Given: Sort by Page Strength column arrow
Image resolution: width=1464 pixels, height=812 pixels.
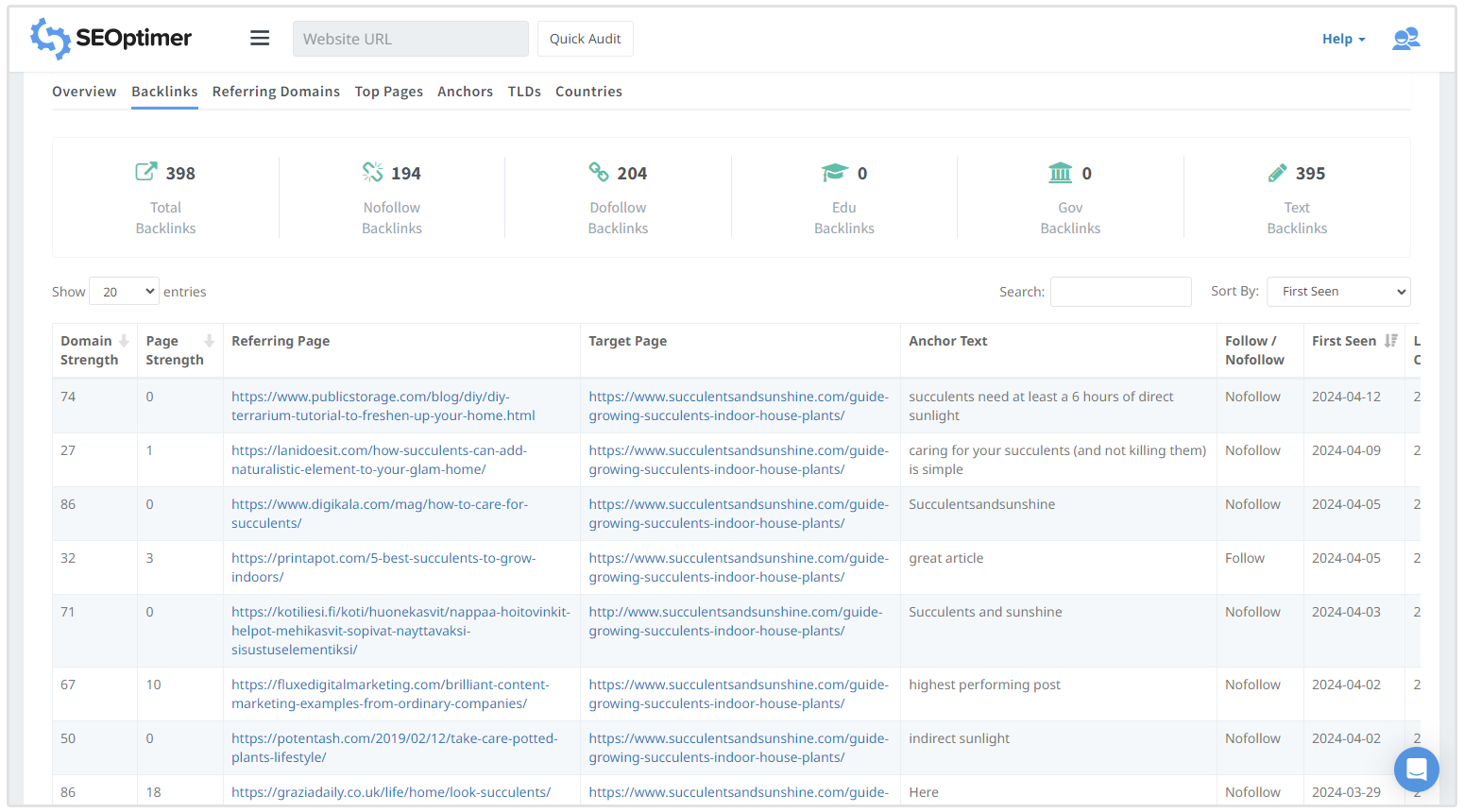Looking at the screenshot, I should click(x=209, y=341).
